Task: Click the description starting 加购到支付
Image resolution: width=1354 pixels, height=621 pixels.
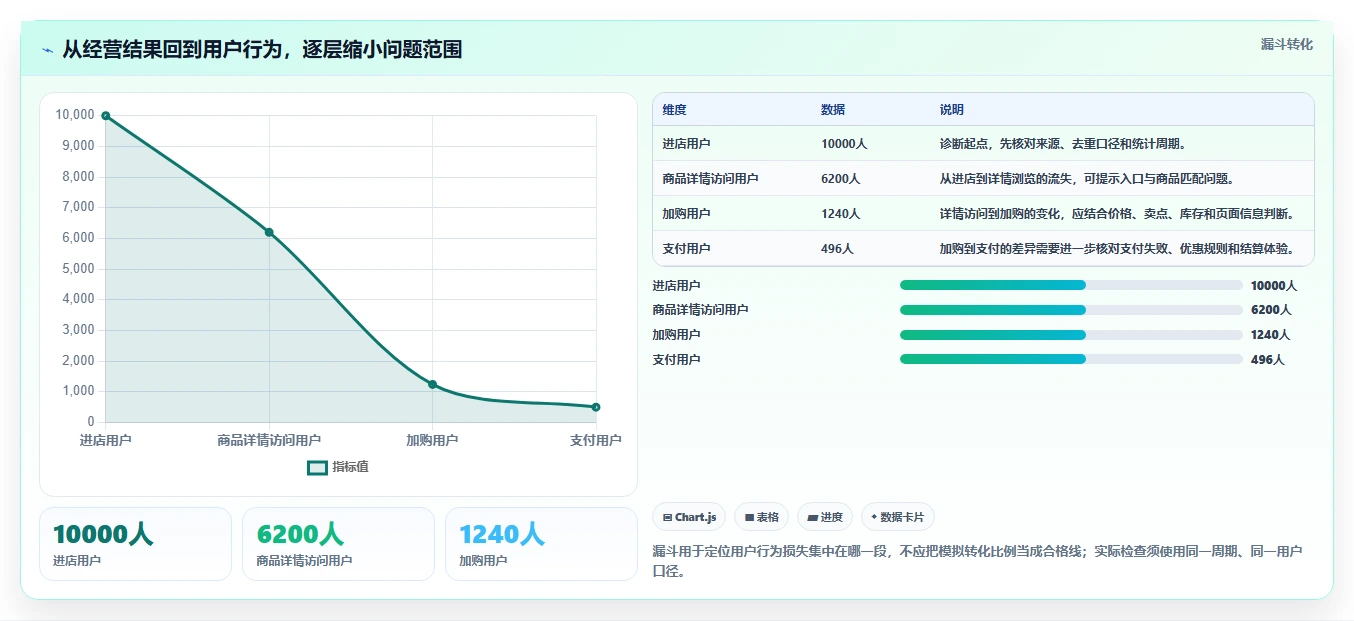Action: pyautogui.click(x=1118, y=249)
